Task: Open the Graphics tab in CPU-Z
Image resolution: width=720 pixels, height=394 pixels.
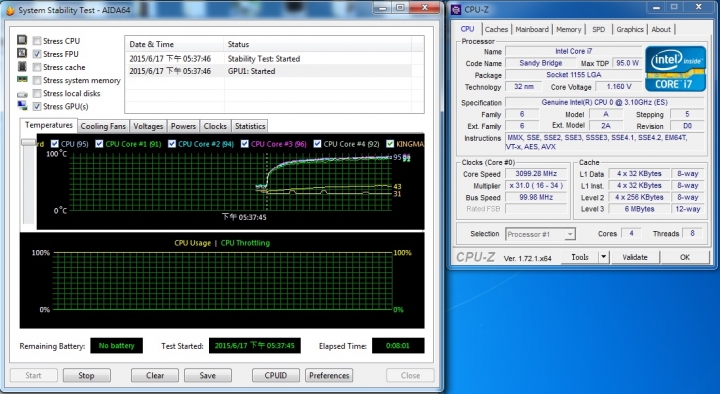Action: pos(630,29)
